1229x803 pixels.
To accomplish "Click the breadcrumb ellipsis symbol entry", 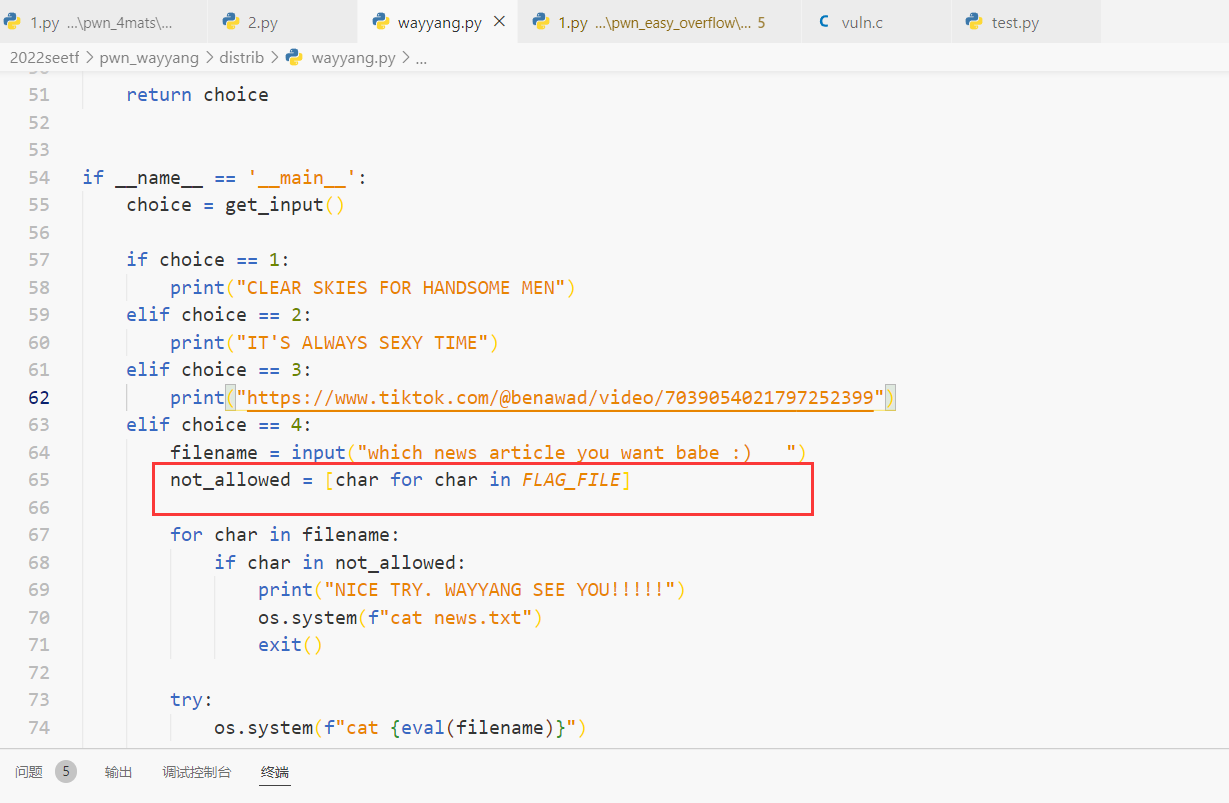I will coord(421,58).
